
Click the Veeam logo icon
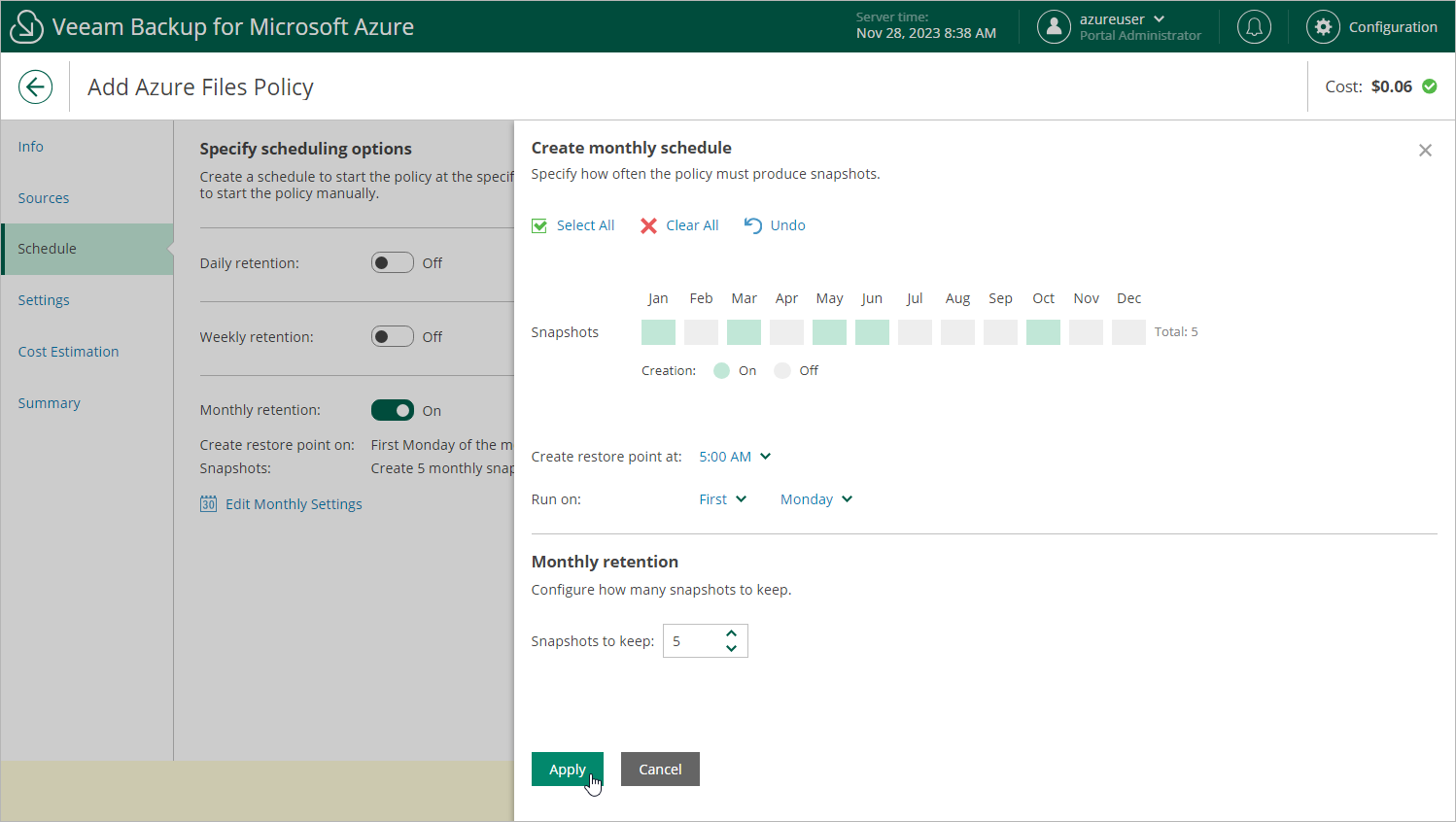tap(26, 27)
